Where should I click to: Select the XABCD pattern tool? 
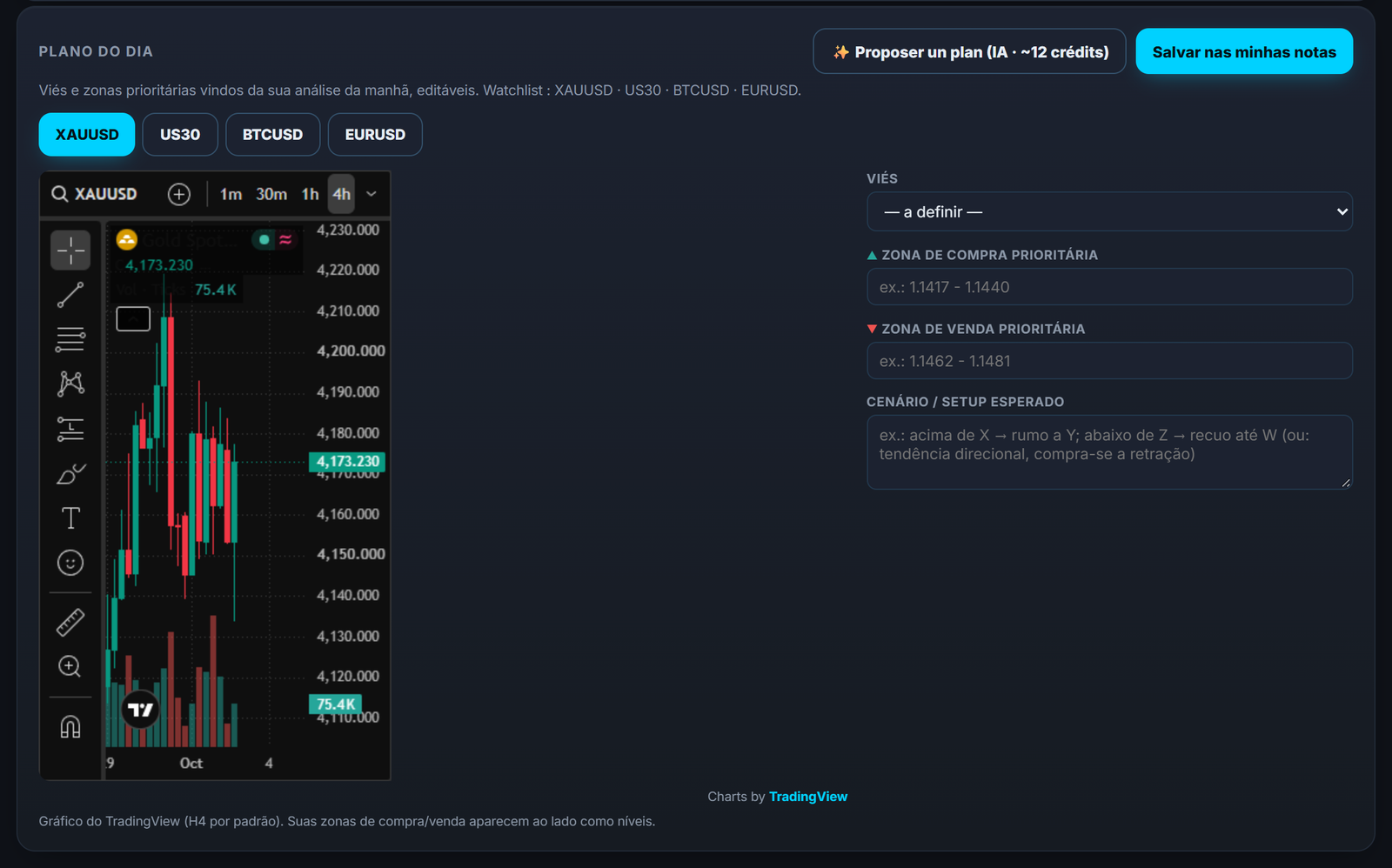tap(70, 384)
